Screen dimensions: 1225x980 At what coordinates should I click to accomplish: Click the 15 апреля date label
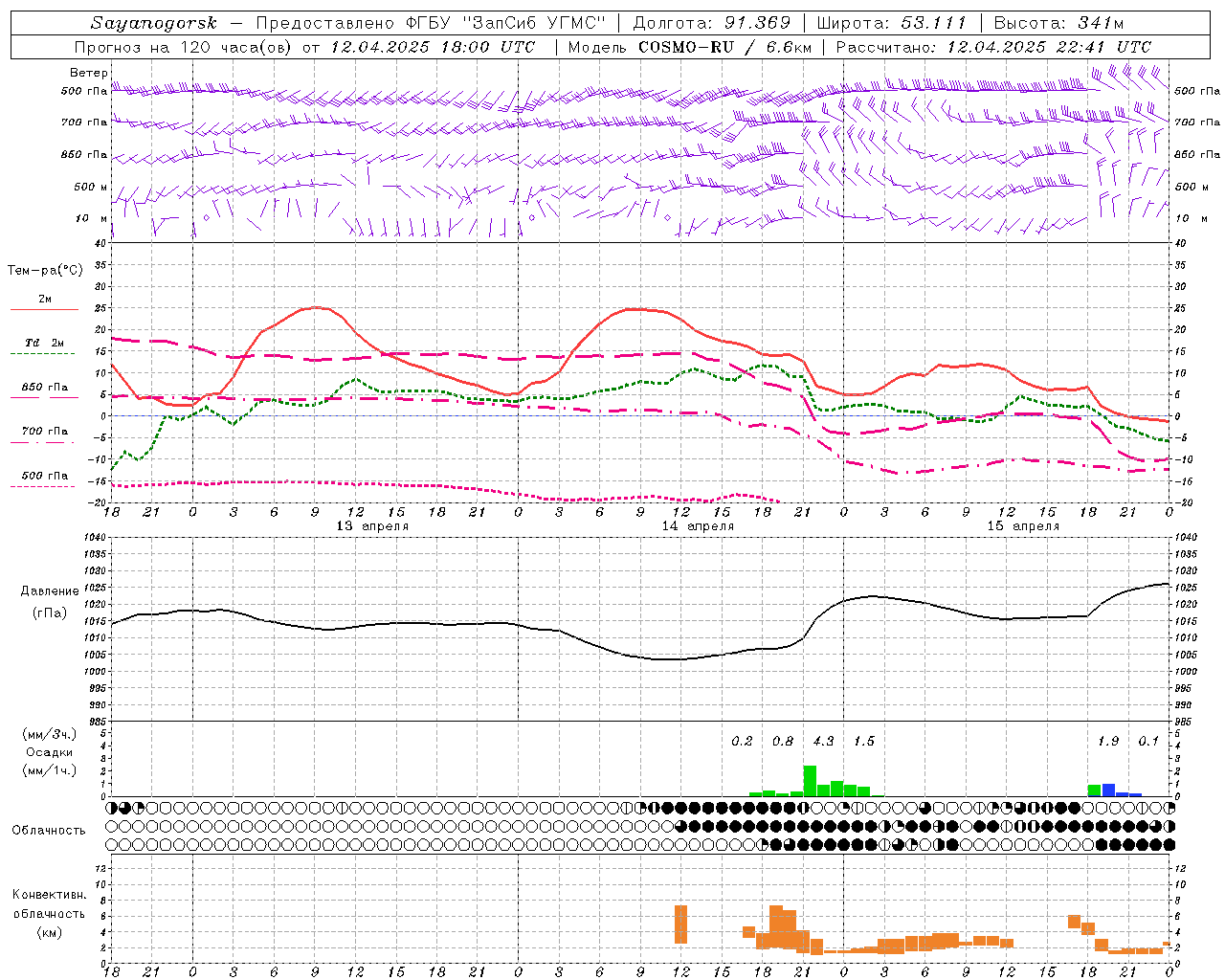click(1023, 526)
